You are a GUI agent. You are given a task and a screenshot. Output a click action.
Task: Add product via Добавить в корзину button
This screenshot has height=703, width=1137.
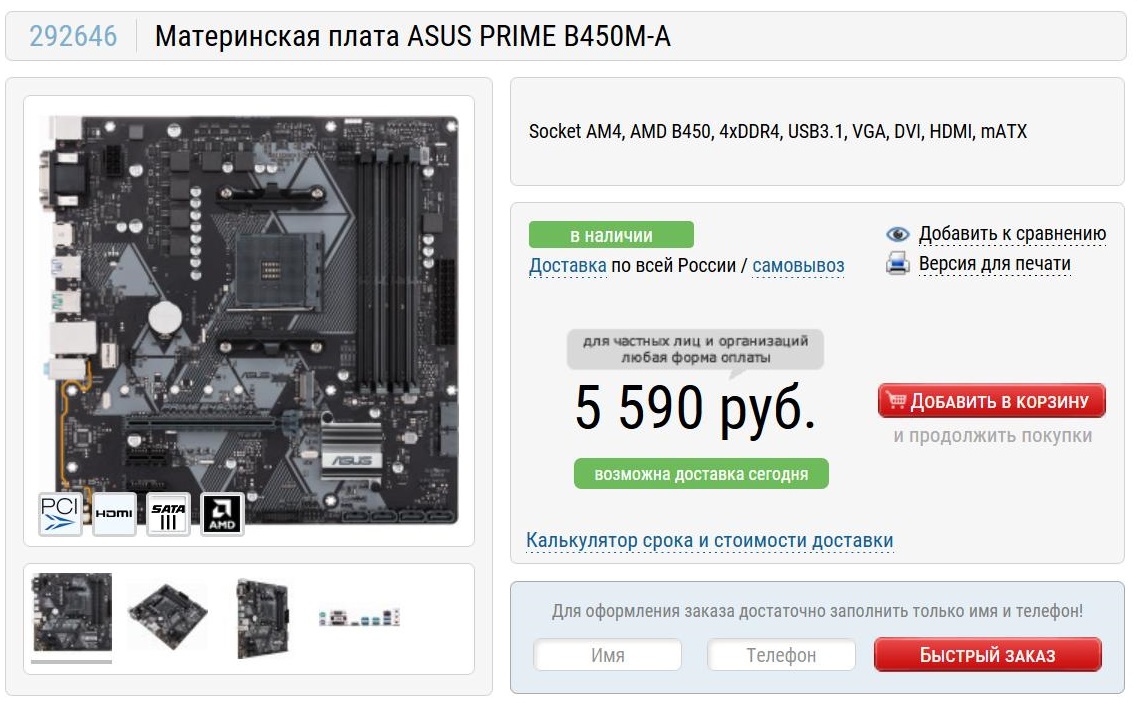(991, 400)
